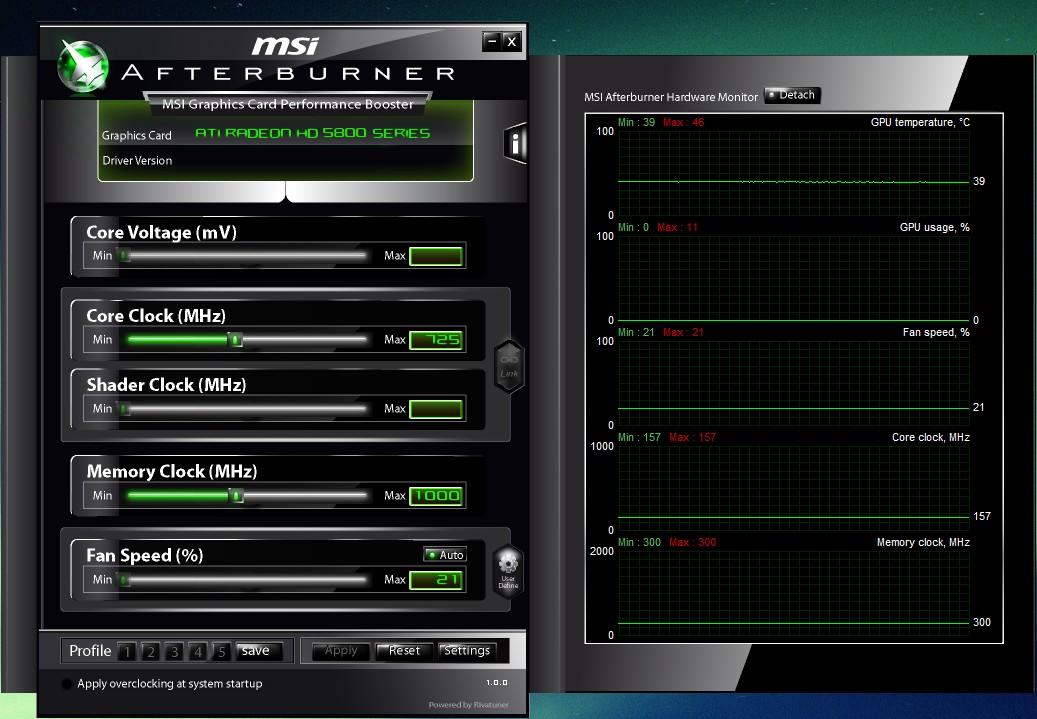The height and width of the screenshot is (719, 1037).
Task: Click the empty Core Voltage value field
Action: point(436,256)
